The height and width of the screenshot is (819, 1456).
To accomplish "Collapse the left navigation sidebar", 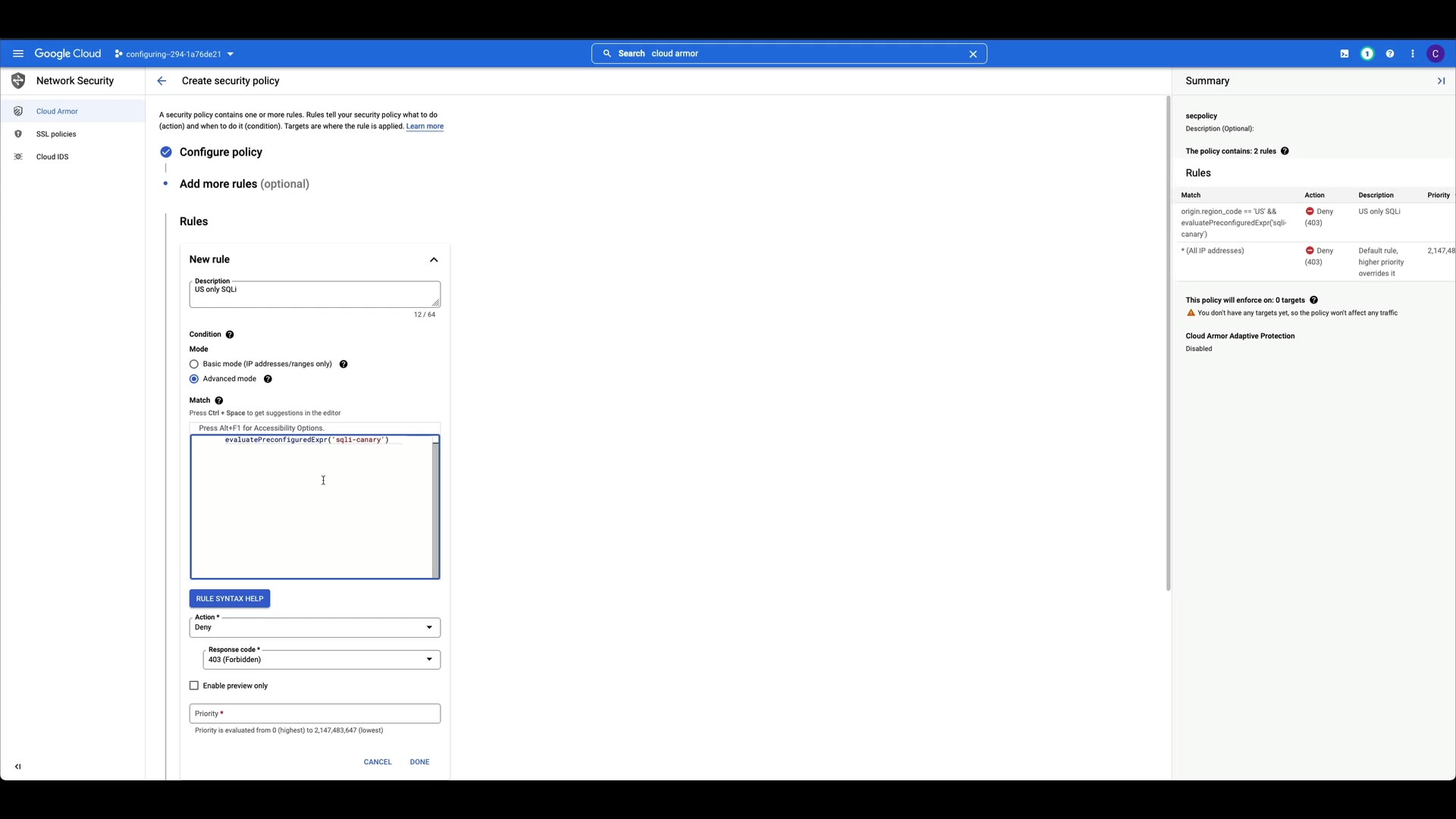I will click(18, 767).
